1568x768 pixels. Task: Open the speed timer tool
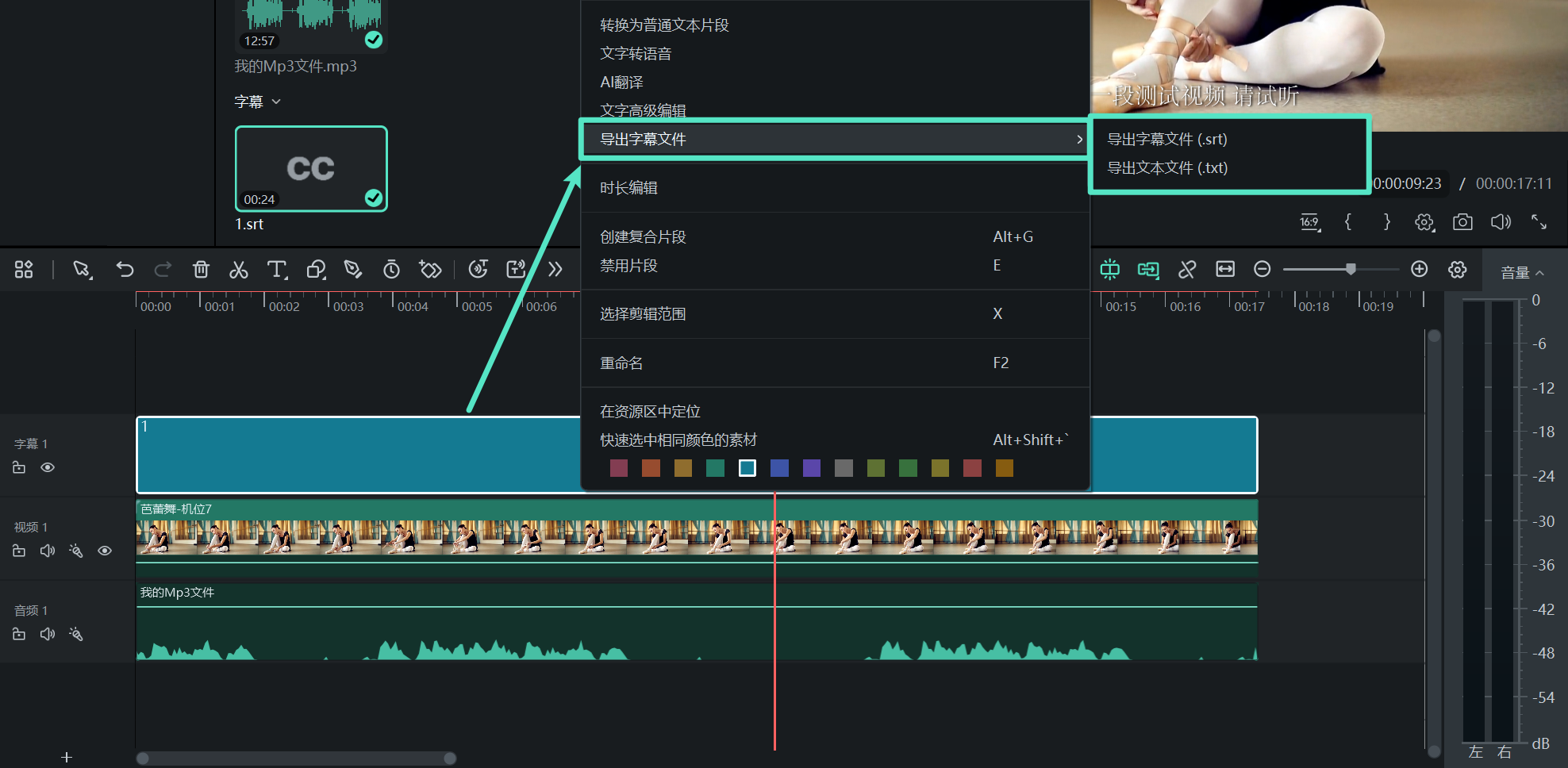tap(391, 270)
